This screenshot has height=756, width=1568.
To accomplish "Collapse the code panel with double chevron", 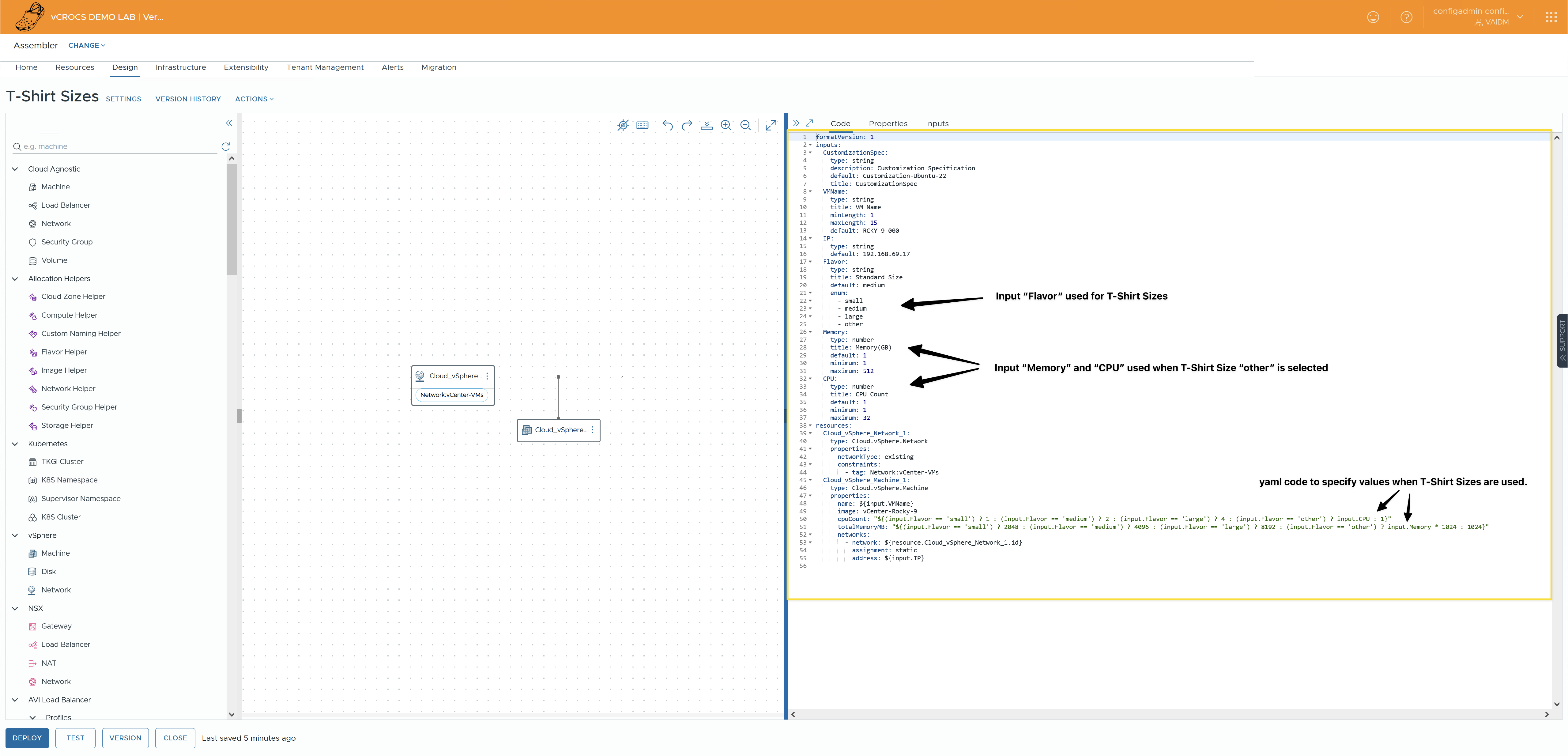I will (796, 123).
